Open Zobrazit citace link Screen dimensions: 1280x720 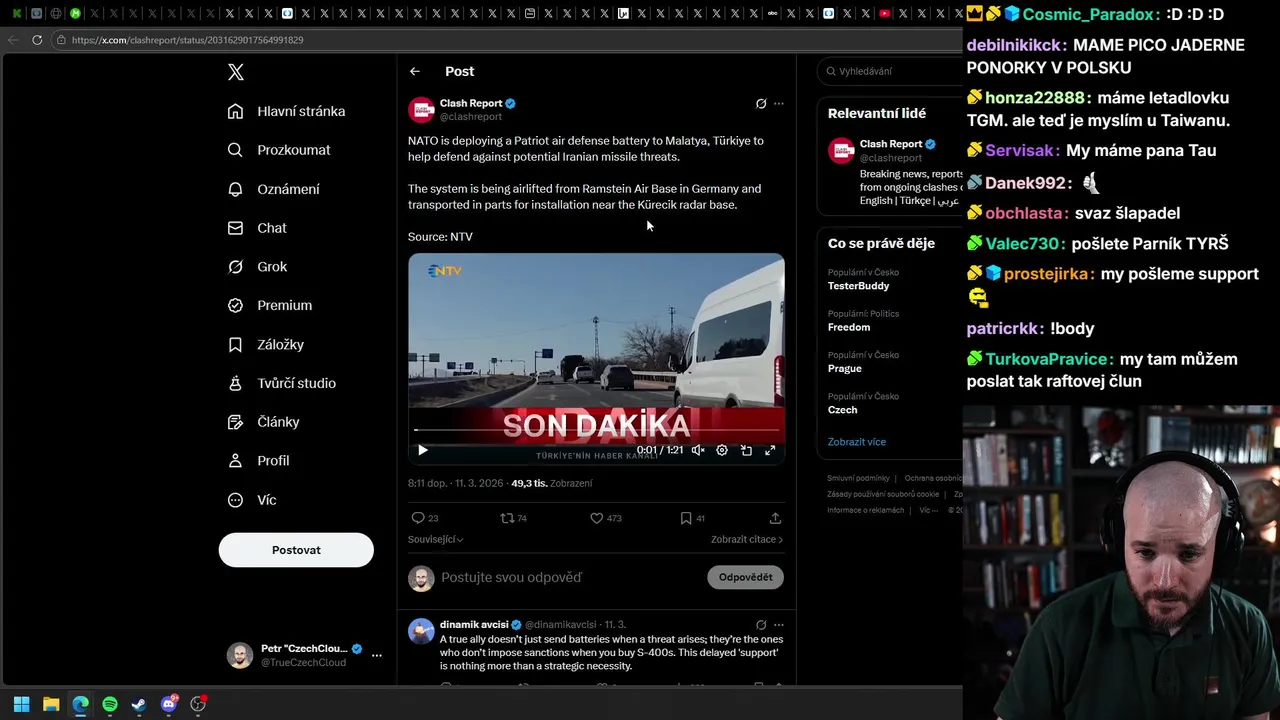(747, 539)
